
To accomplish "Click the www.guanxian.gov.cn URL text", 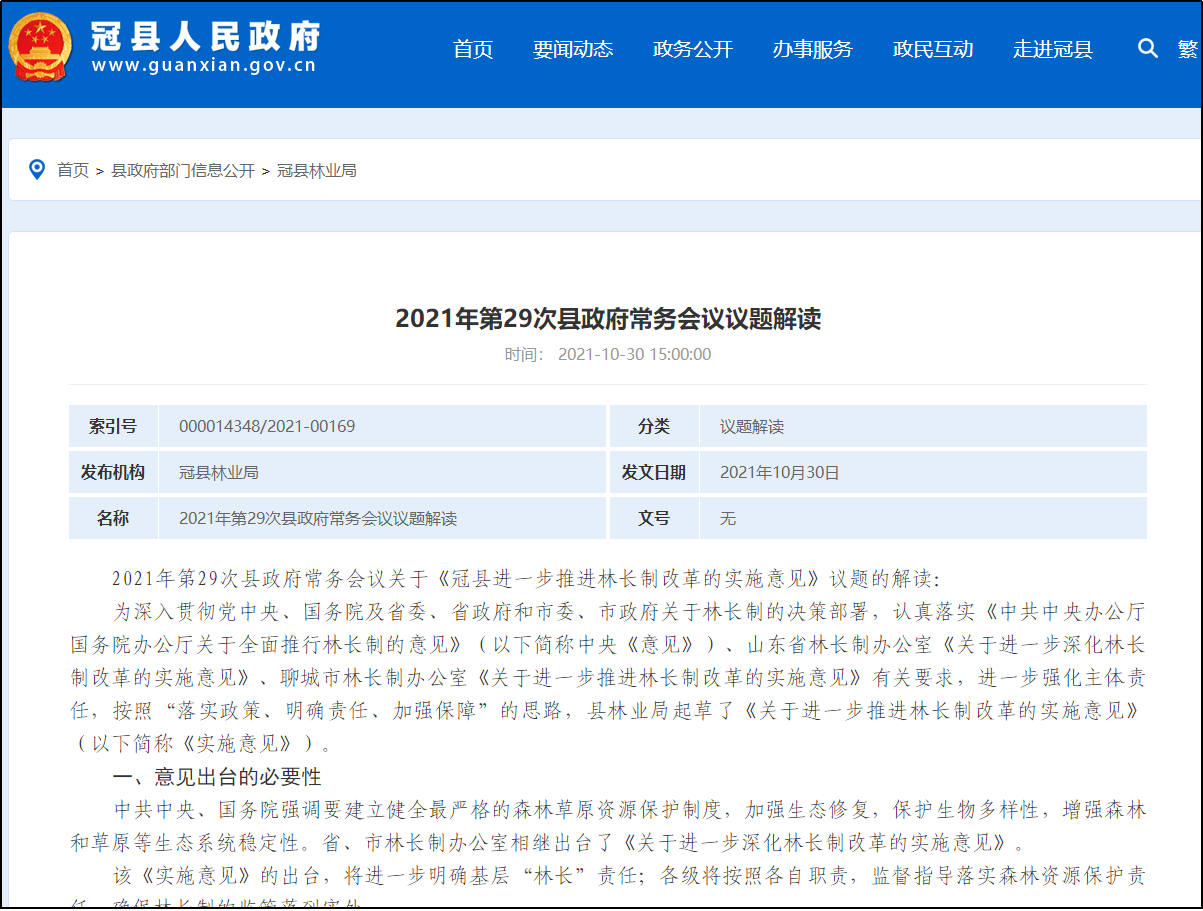I will (x=204, y=67).
